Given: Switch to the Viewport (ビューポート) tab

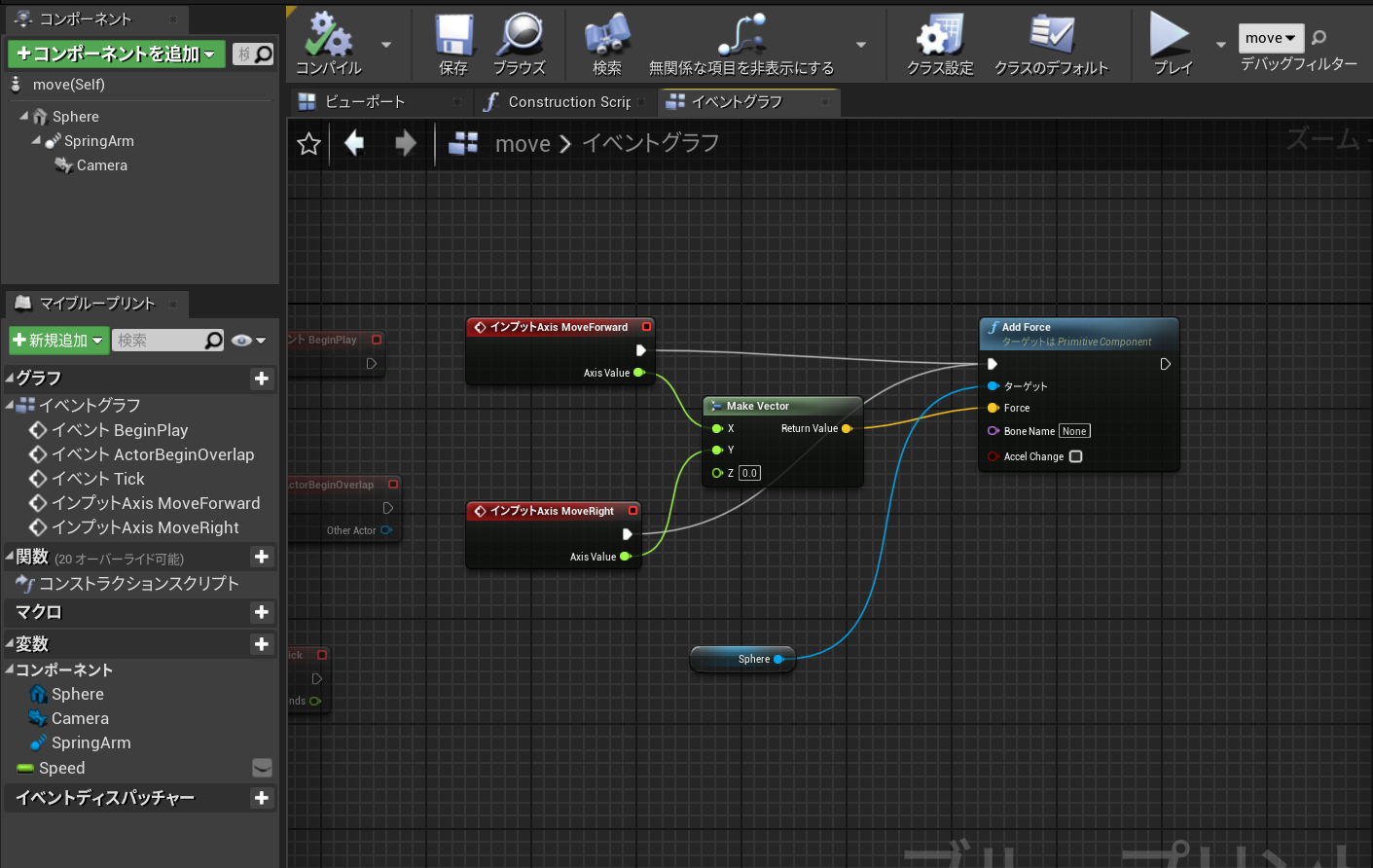Looking at the screenshot, I should click(365, 102).
